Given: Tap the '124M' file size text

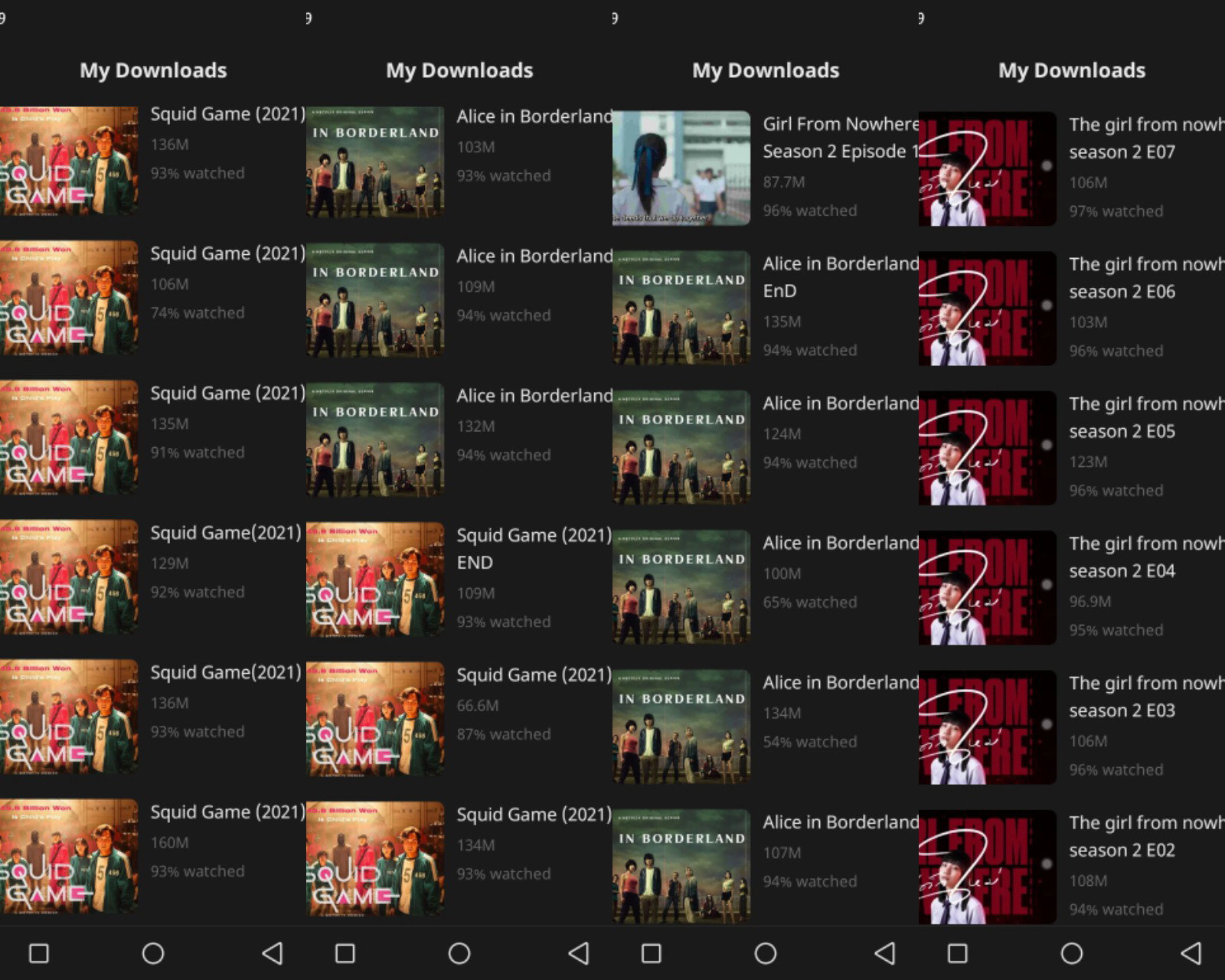Looking at the screenshot, I should point(782,433).
